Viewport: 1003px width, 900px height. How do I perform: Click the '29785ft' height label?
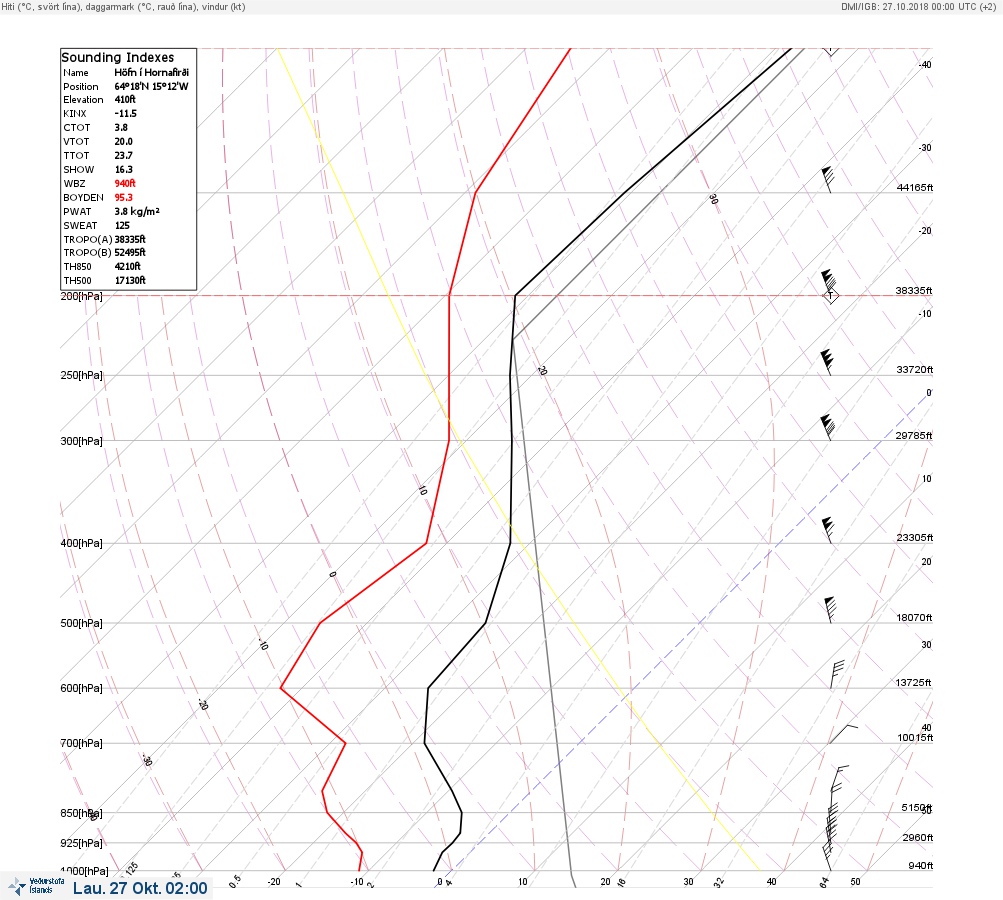(x=914, y=436)
